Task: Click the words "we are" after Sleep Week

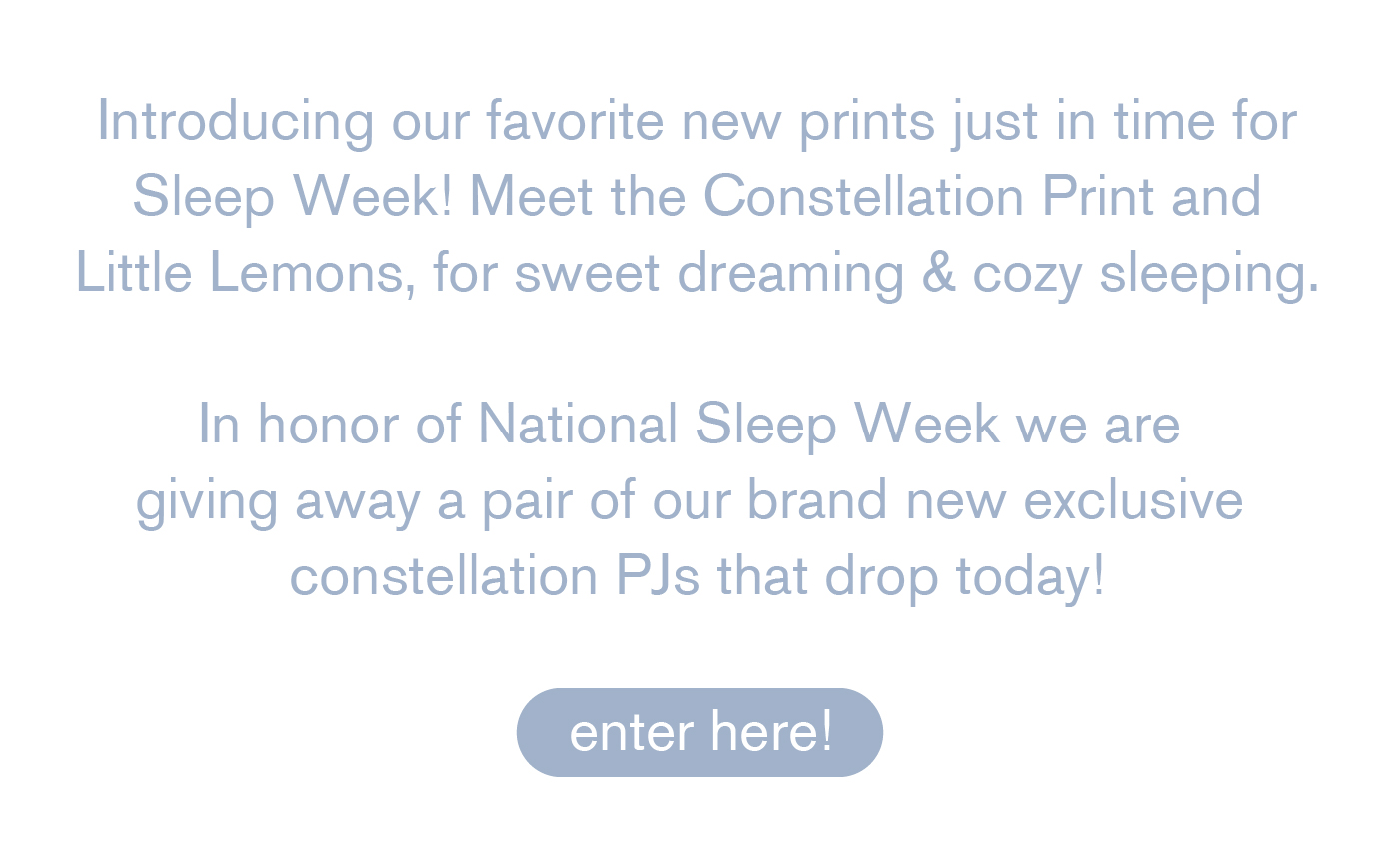Action: [x=1098, y=425]
